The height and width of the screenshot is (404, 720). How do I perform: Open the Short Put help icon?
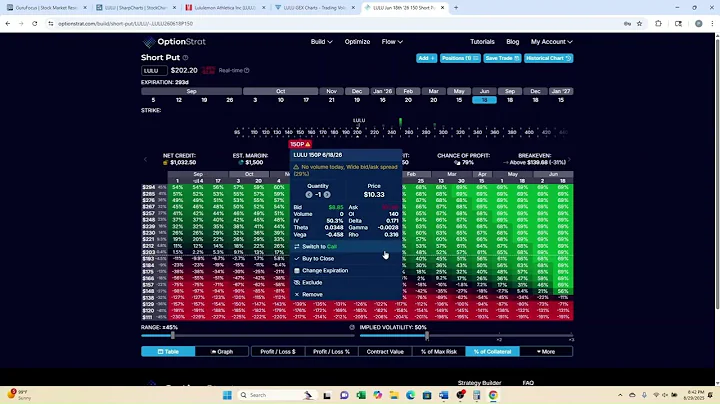[186, 58]
